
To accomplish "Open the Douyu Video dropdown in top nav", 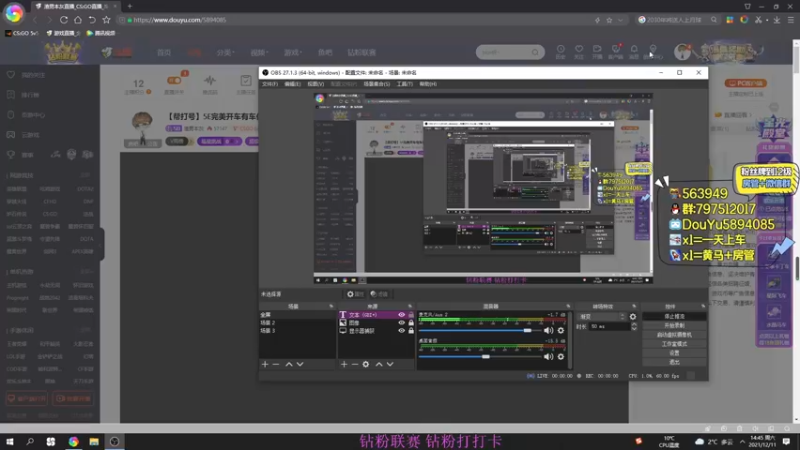I will [x=259, y=53].
